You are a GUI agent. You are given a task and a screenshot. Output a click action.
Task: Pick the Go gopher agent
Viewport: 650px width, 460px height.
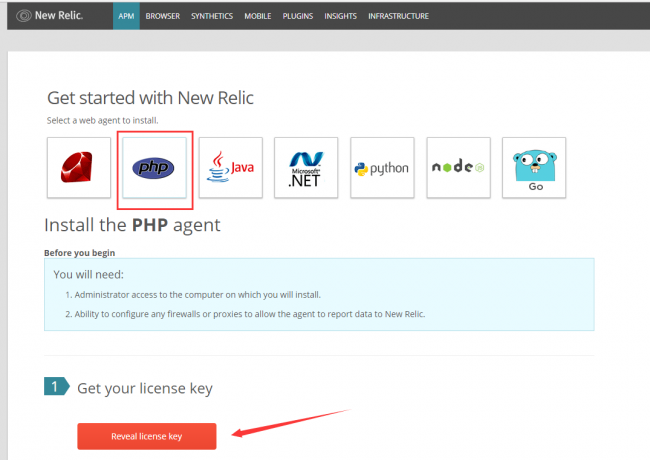(534, 168)
